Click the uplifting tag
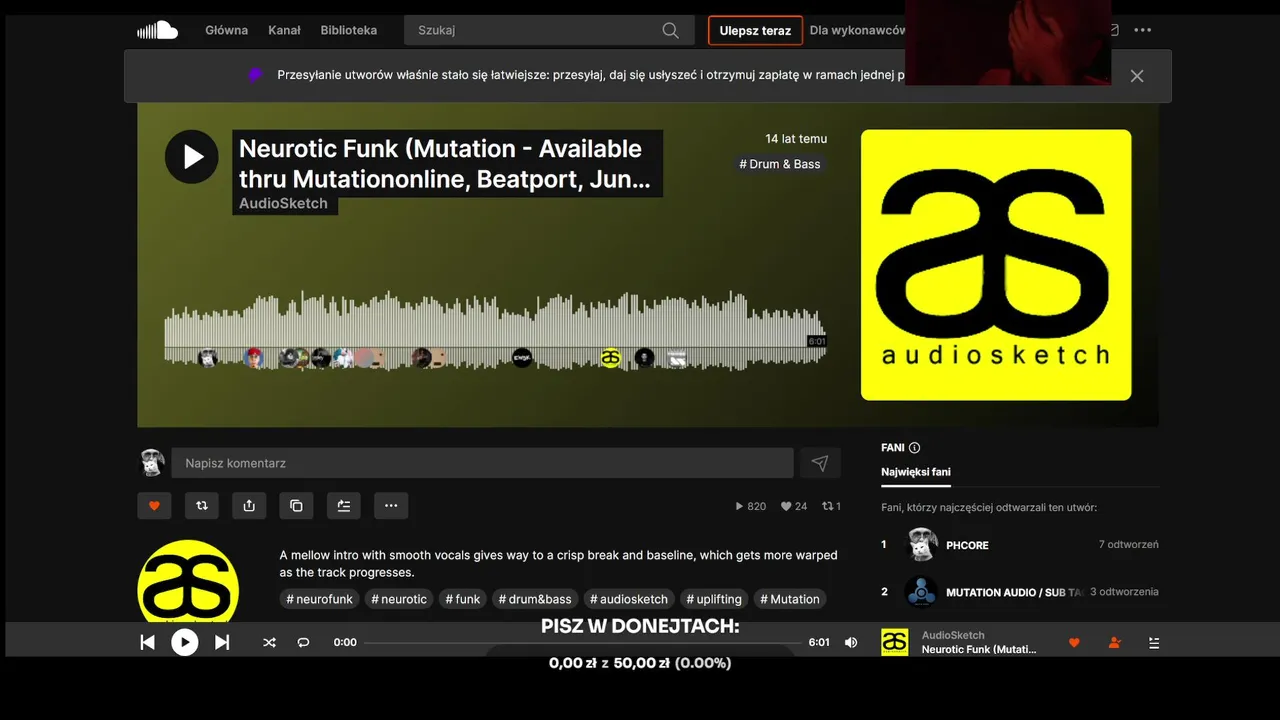Screen dimensions: 1280x720 click(x=714, y=599)
